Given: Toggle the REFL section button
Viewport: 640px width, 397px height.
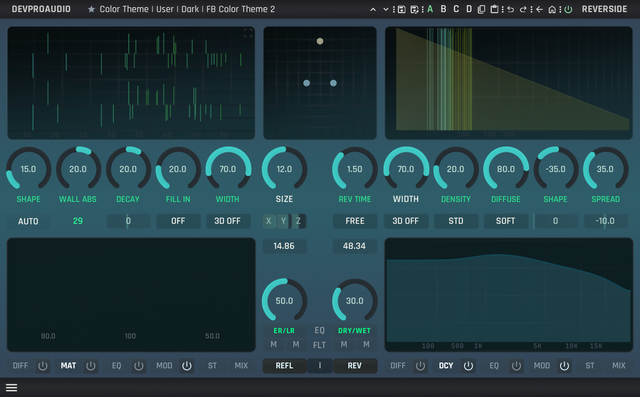Looking at the screenshot, I should click(x=284, y=366).
